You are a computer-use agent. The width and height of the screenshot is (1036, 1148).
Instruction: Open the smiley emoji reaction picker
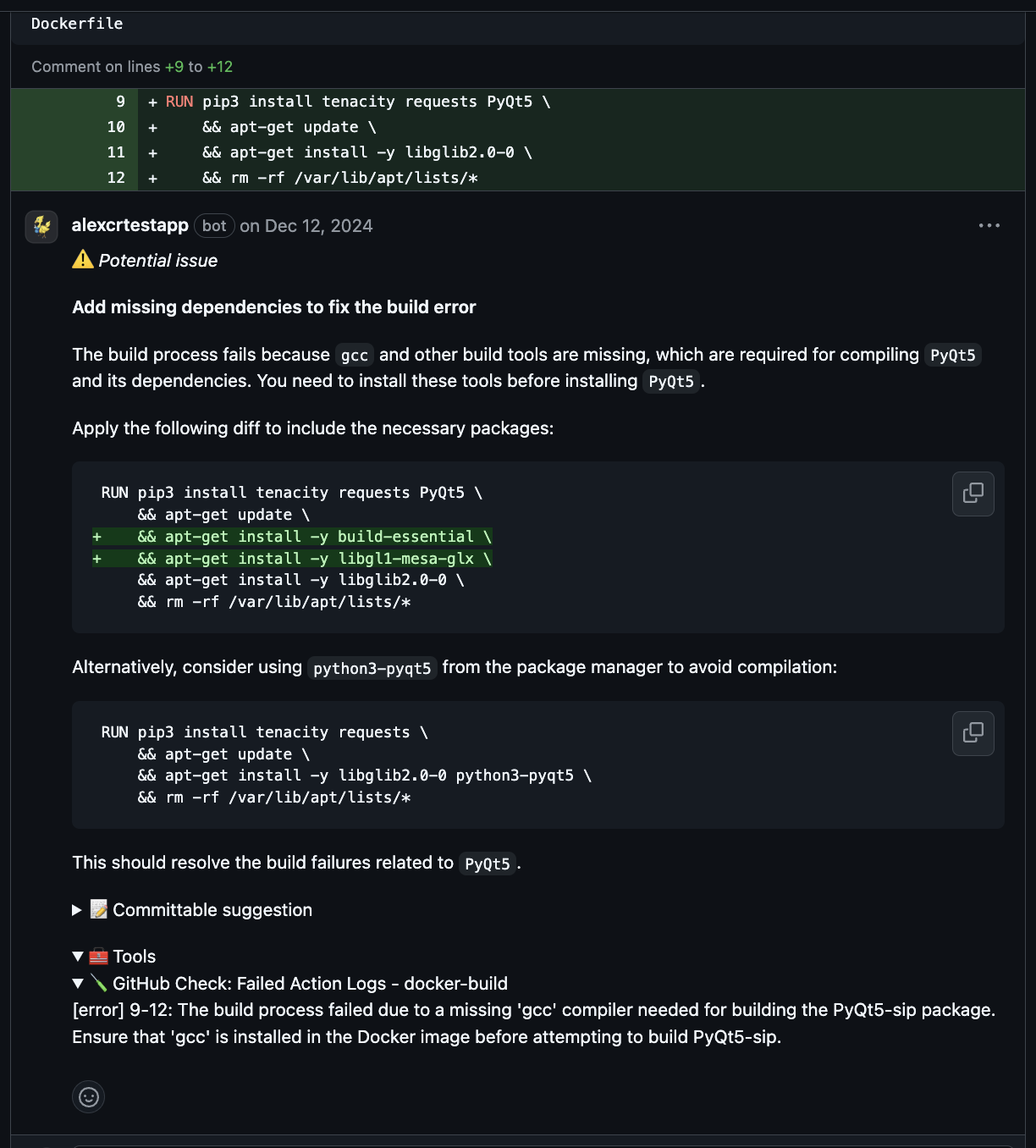point(88,1096)
